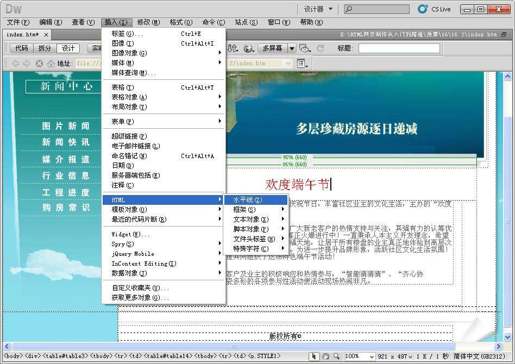Viewport: 515px width, 364px height.
Task: Expand the 布局对象 submenu
Action: coord(164,107)
